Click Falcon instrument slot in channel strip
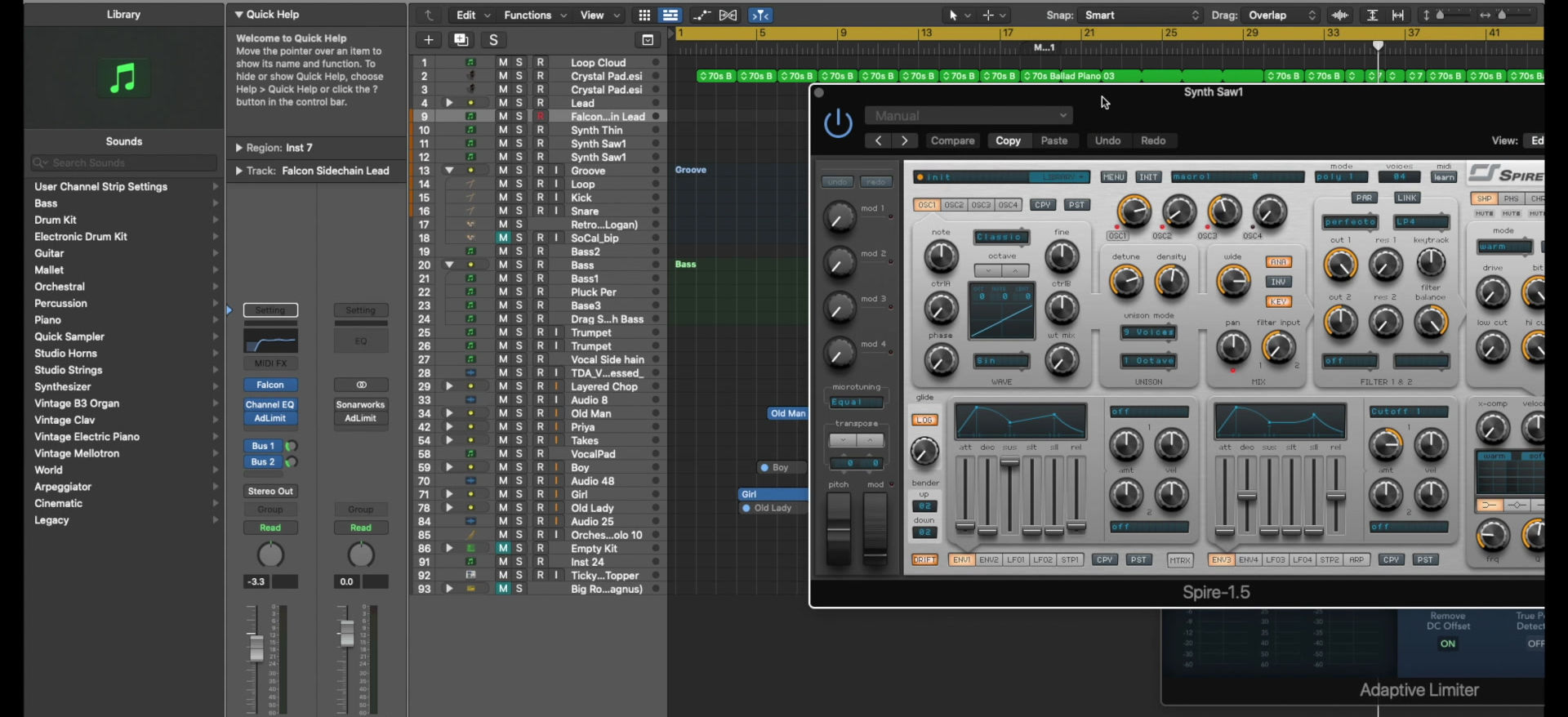This screenshot has height=717, width=1568. [270, 385]
